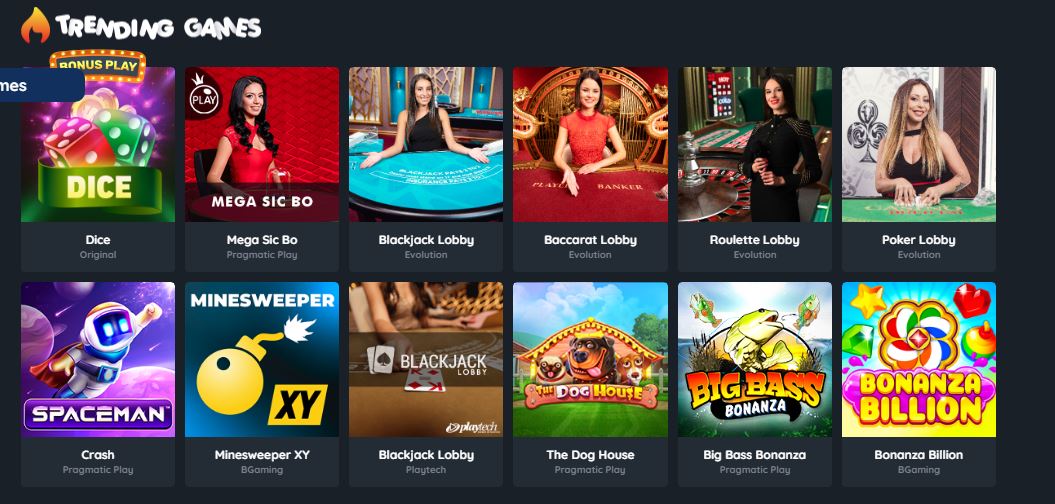Open The Dog House slot tile
1055x504 pixels.
point(590,359)
